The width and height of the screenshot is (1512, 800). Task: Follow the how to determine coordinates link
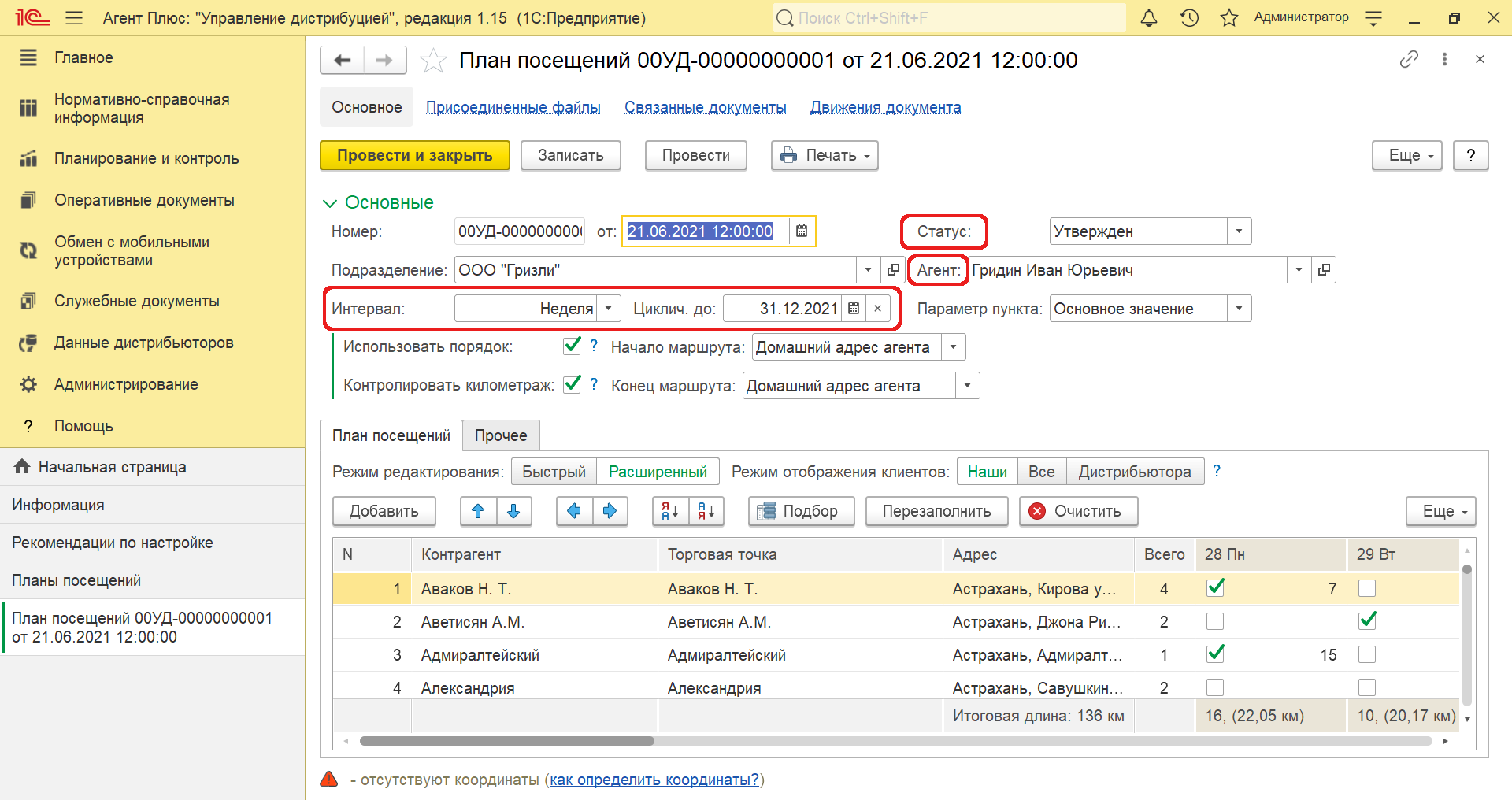pyautogui.click(x=654, y=780)
